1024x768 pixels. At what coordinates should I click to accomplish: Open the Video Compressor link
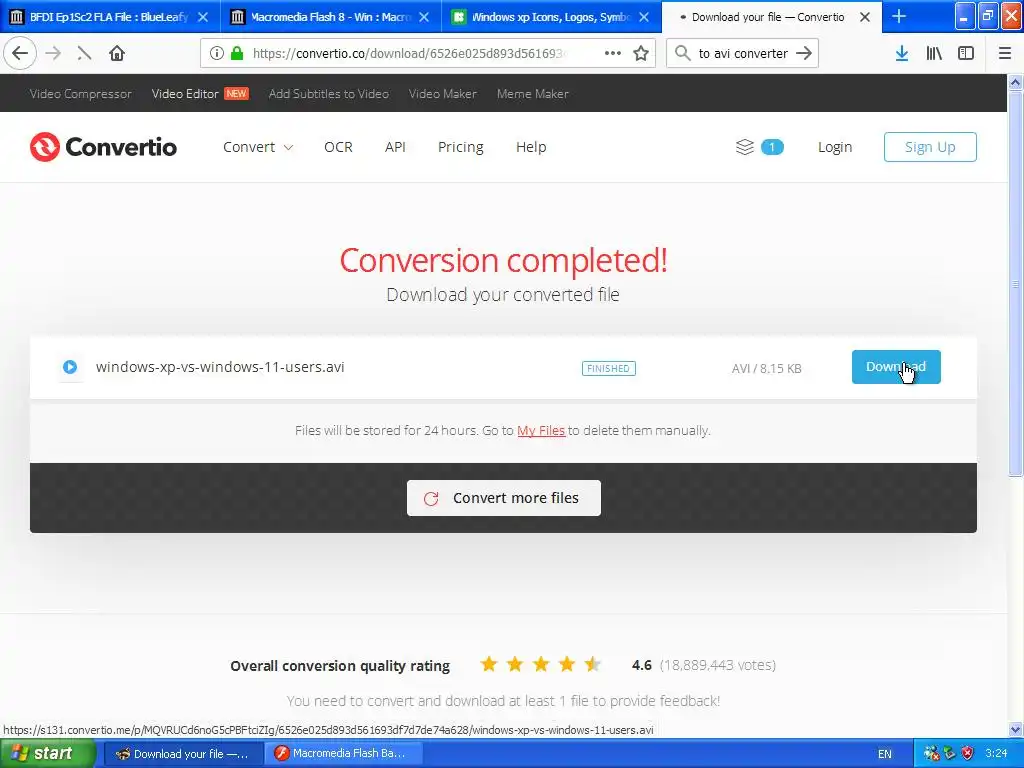click(x=80, y=93)
